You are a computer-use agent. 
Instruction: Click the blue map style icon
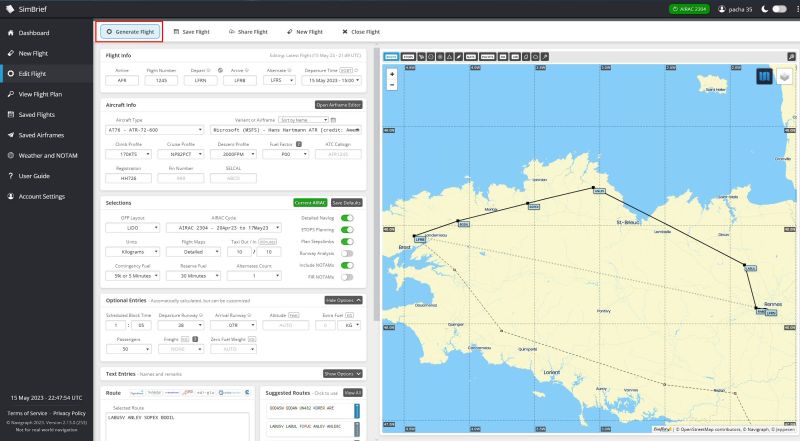pos(764,77)
